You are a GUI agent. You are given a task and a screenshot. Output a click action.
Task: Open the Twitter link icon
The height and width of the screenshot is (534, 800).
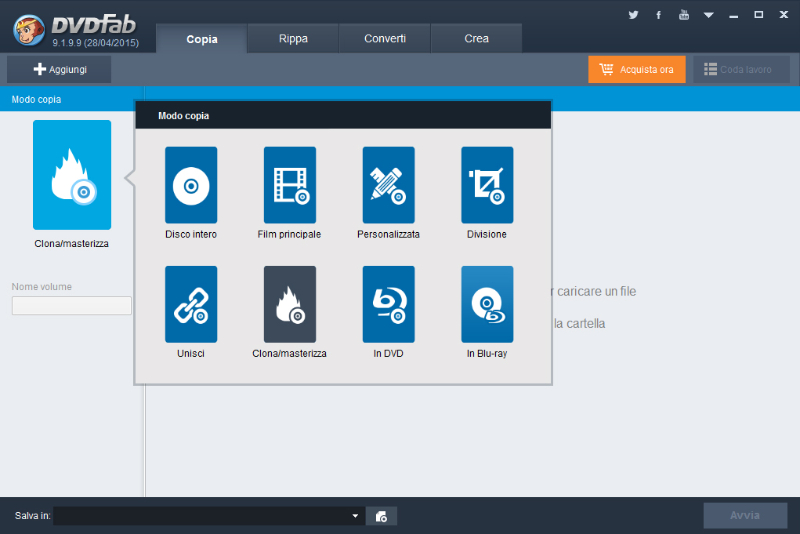pos(633,15)
